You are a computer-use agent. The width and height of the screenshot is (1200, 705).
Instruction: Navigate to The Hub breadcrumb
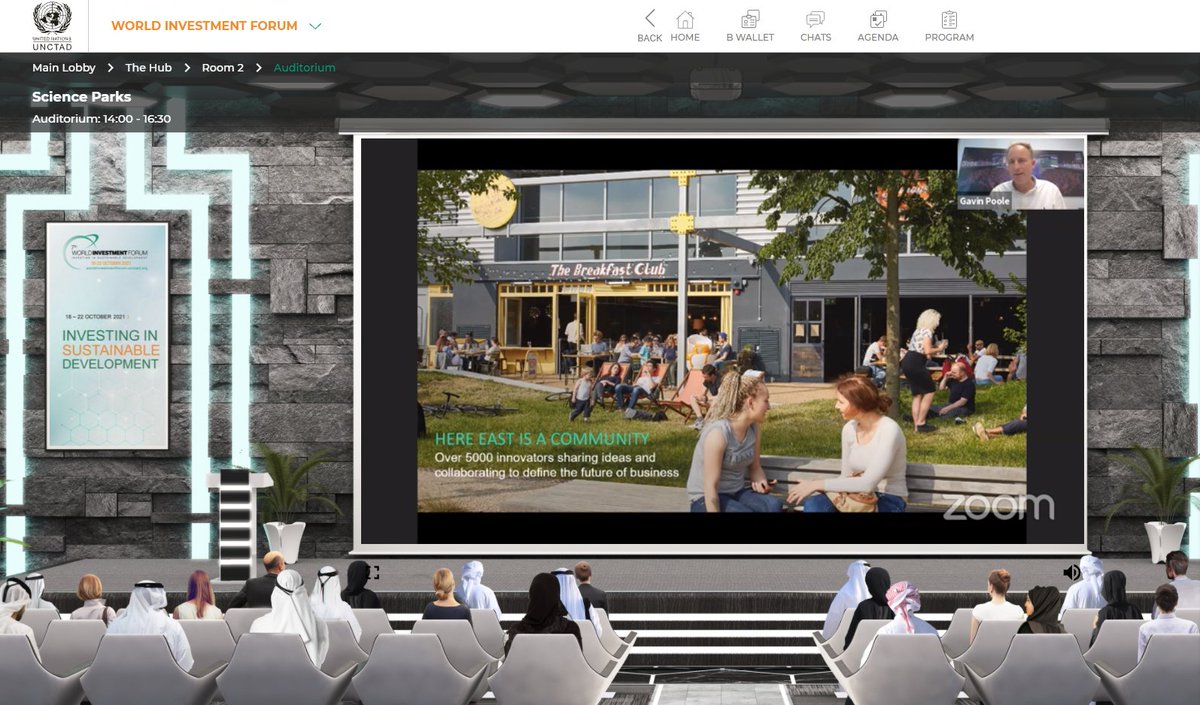point(148,68)
